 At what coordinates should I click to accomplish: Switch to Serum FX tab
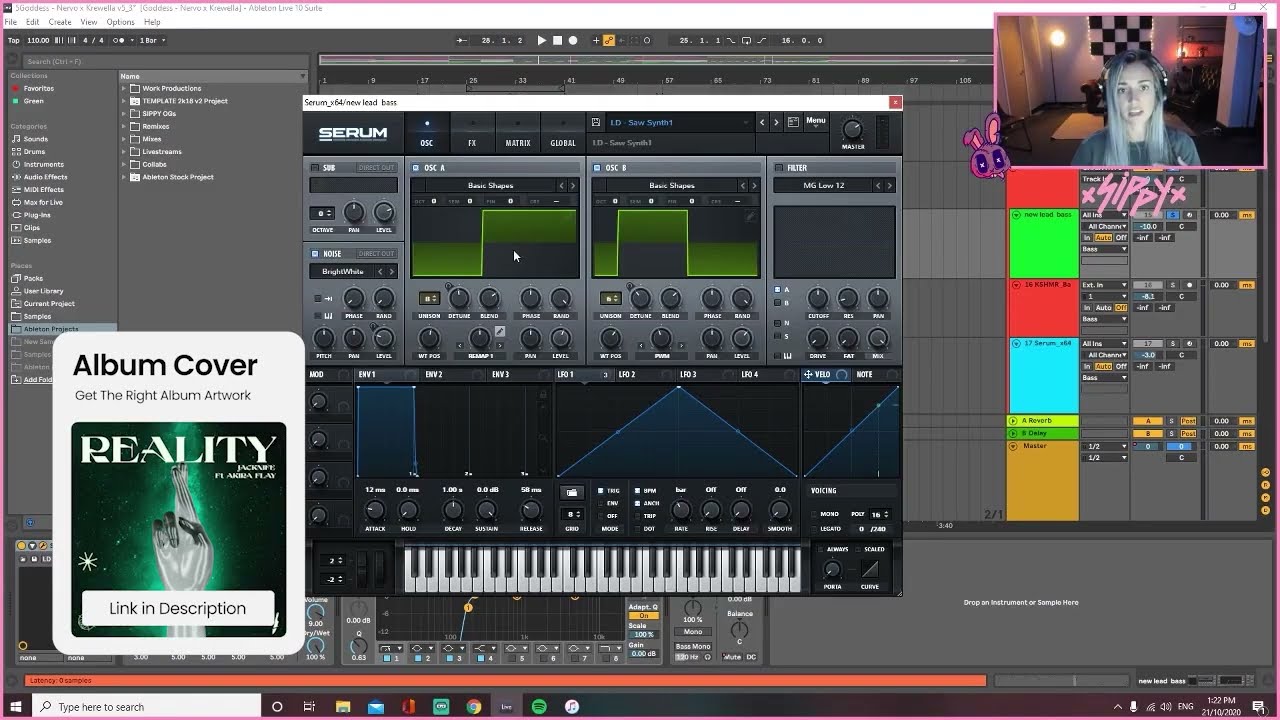point(472,134)
